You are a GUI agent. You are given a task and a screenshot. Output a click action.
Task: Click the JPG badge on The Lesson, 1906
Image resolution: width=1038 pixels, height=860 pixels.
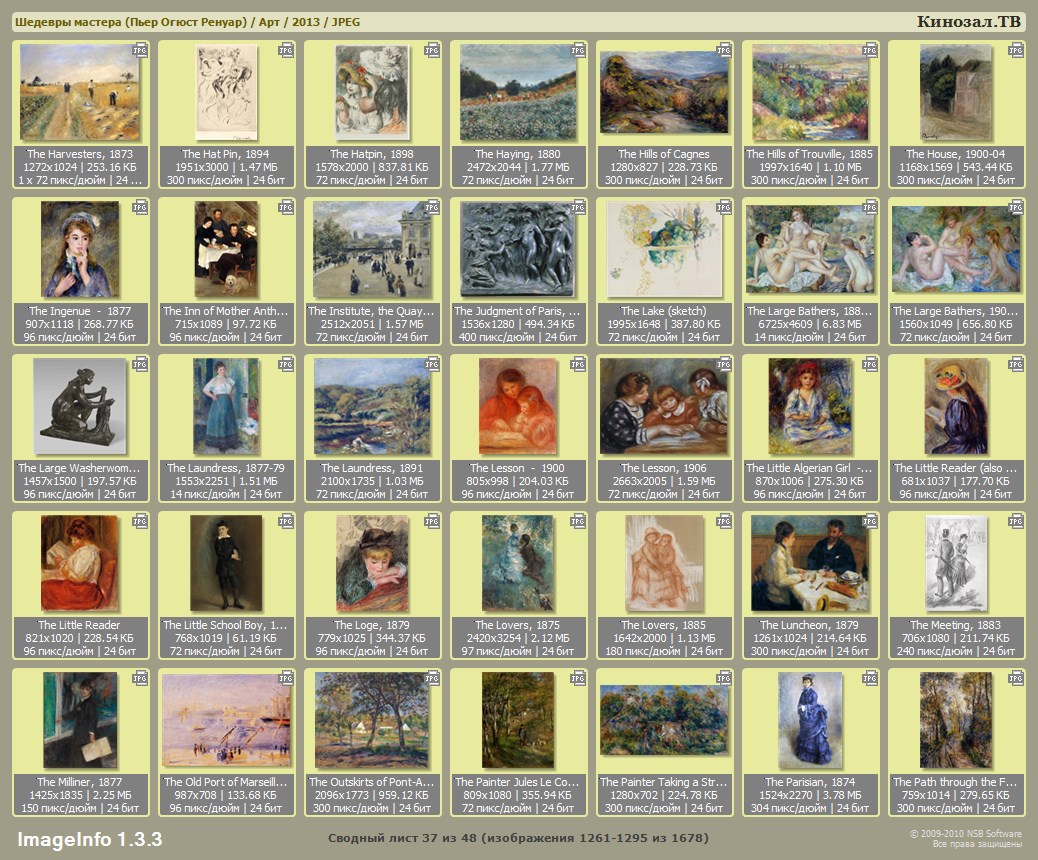pyautogui.click(x=724, y=364)
